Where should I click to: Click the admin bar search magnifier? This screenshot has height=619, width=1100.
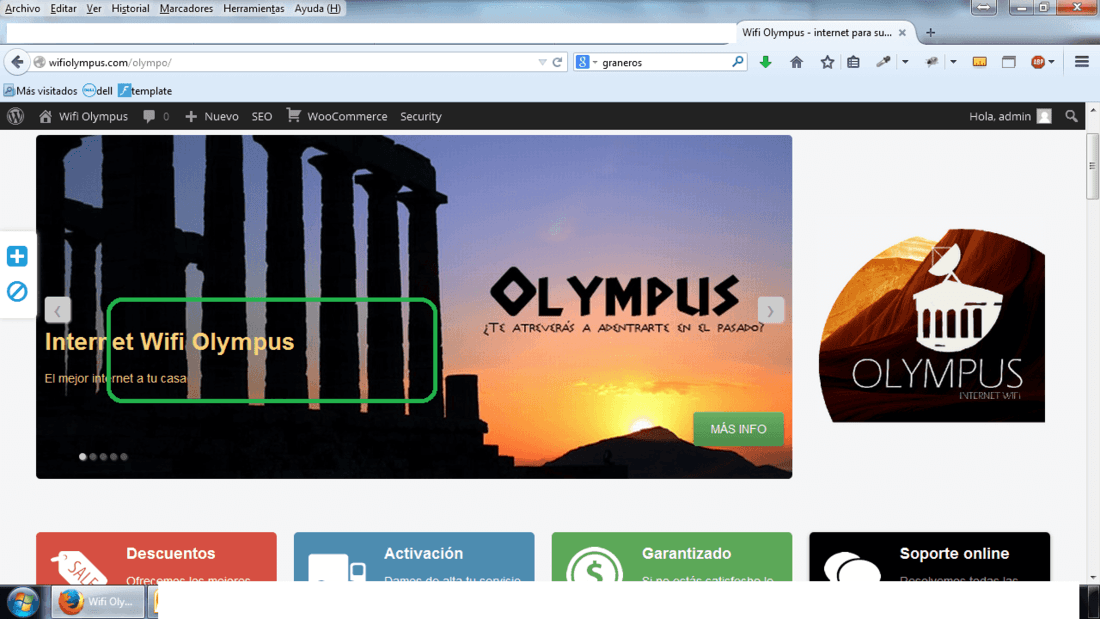click(1071, 116)
